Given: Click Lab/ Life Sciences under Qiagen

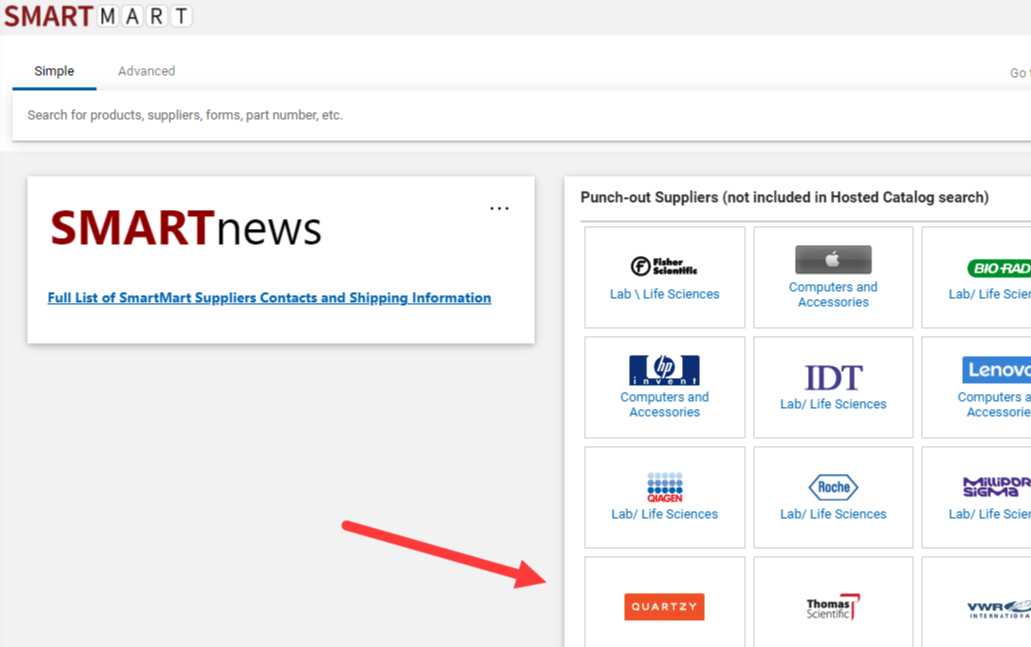Looking at the screenshot, I should [x=664, y=514].
